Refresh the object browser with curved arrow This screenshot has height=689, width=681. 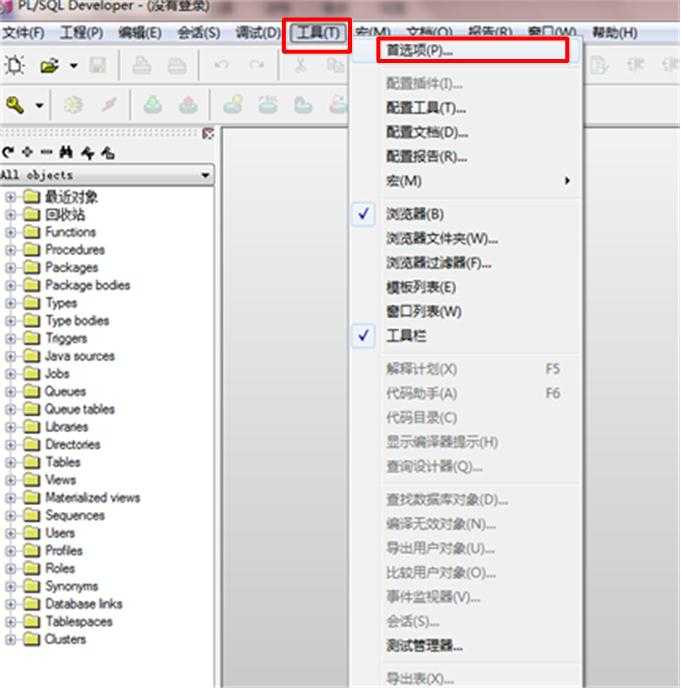pyautogui.click(x=7, y=152)
